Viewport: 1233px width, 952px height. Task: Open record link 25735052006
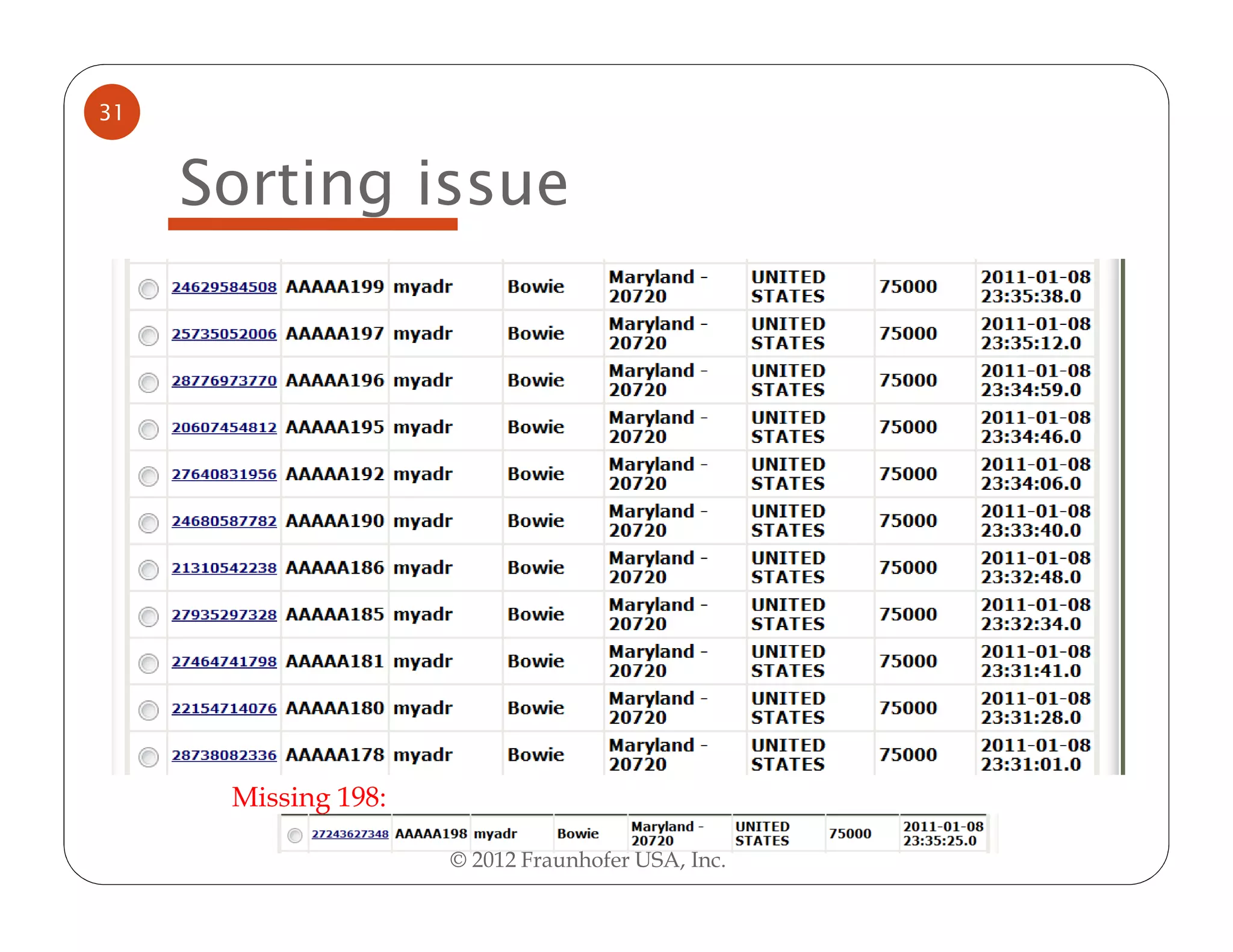pos(224,334)
